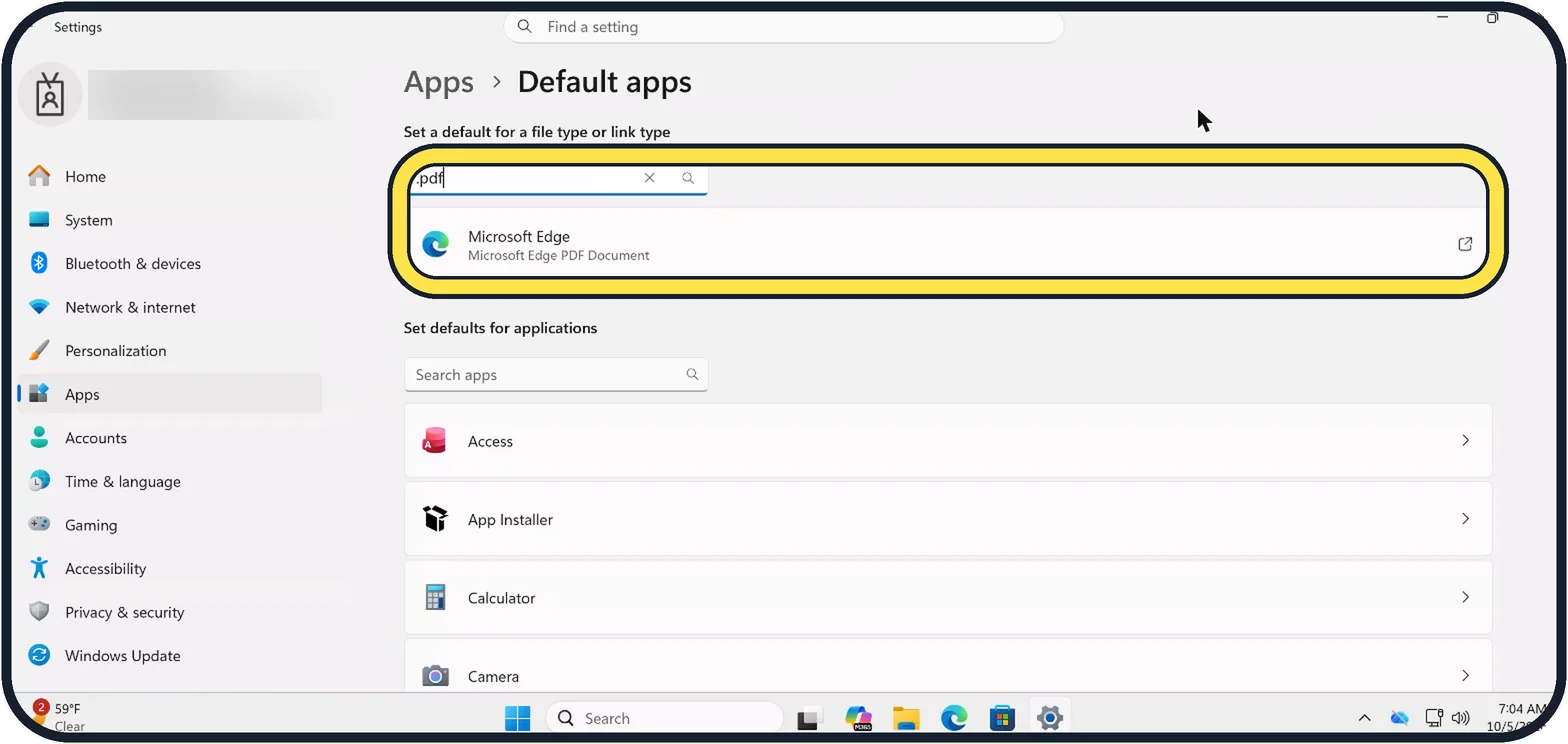Image resolution: width=1568 pixels, height=744 pixels.
Task: Click the Microsoft Edge PDF Document result
Action: coord(948,244)
